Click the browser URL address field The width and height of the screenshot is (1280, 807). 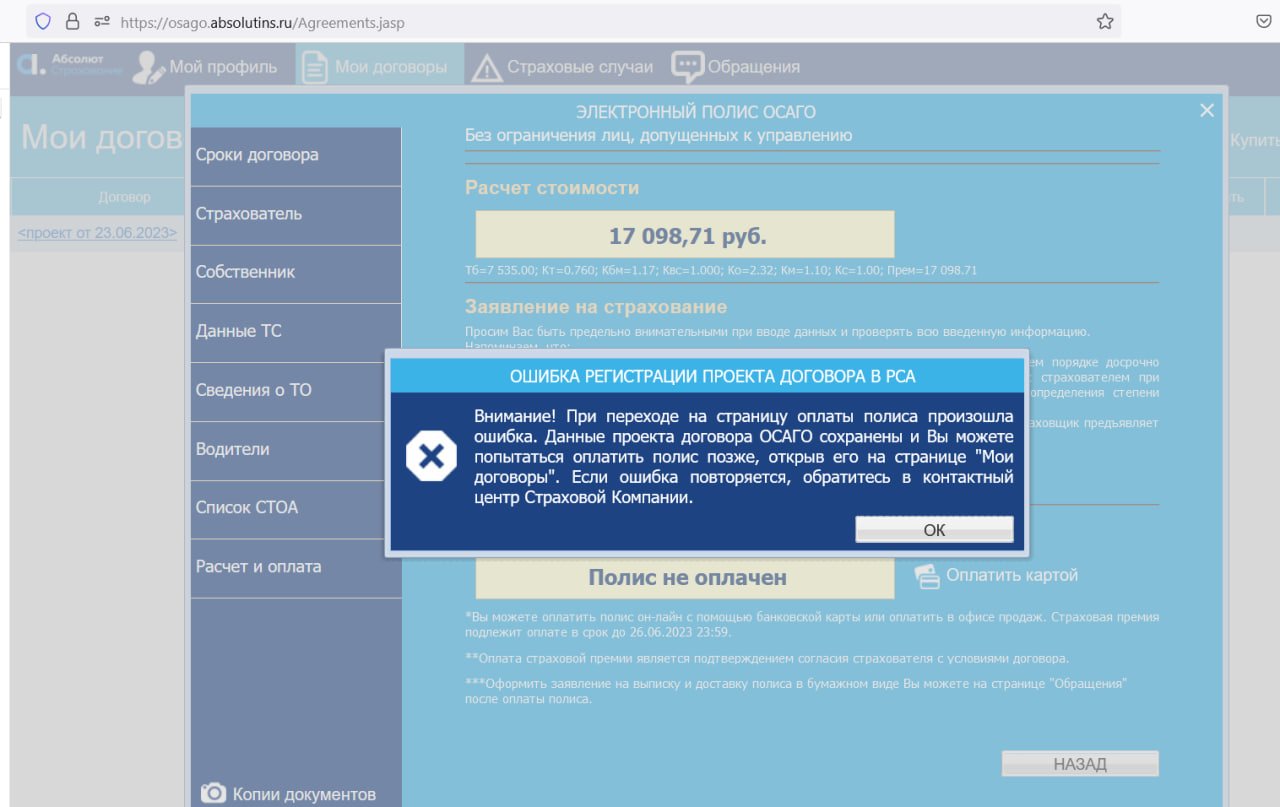pyautogui.click(x=600, y=21)
